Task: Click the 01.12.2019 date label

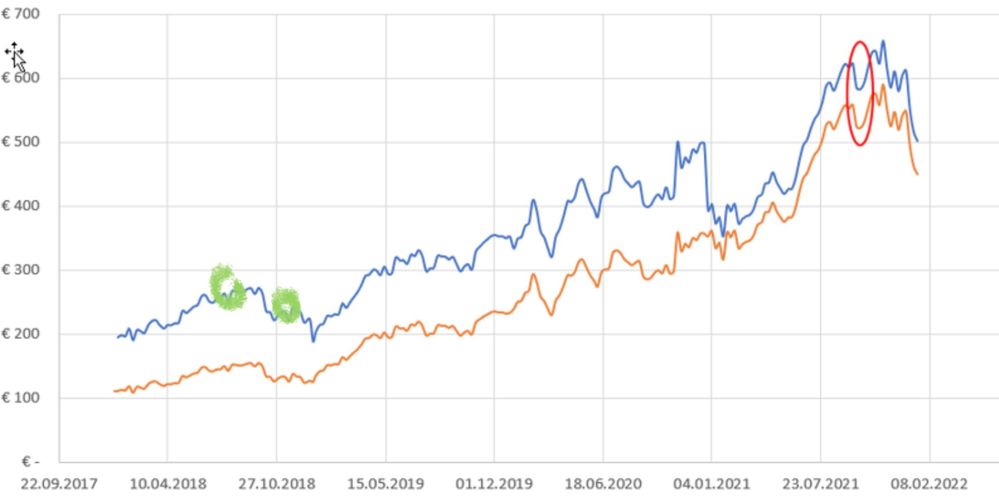Action: (494, 480)
